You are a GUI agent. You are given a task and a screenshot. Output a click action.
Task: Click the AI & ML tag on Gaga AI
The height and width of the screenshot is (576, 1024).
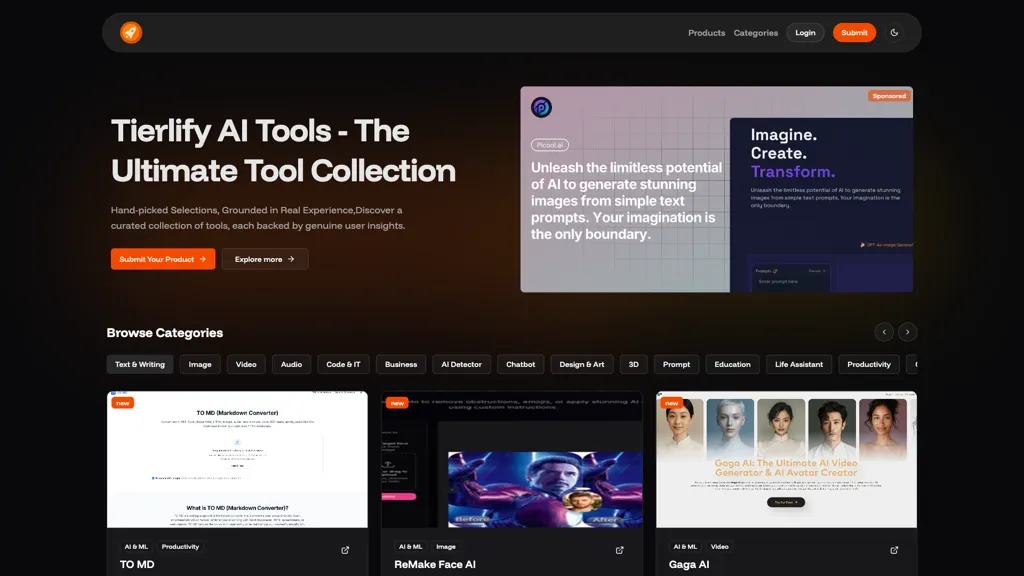pos(685,547)
